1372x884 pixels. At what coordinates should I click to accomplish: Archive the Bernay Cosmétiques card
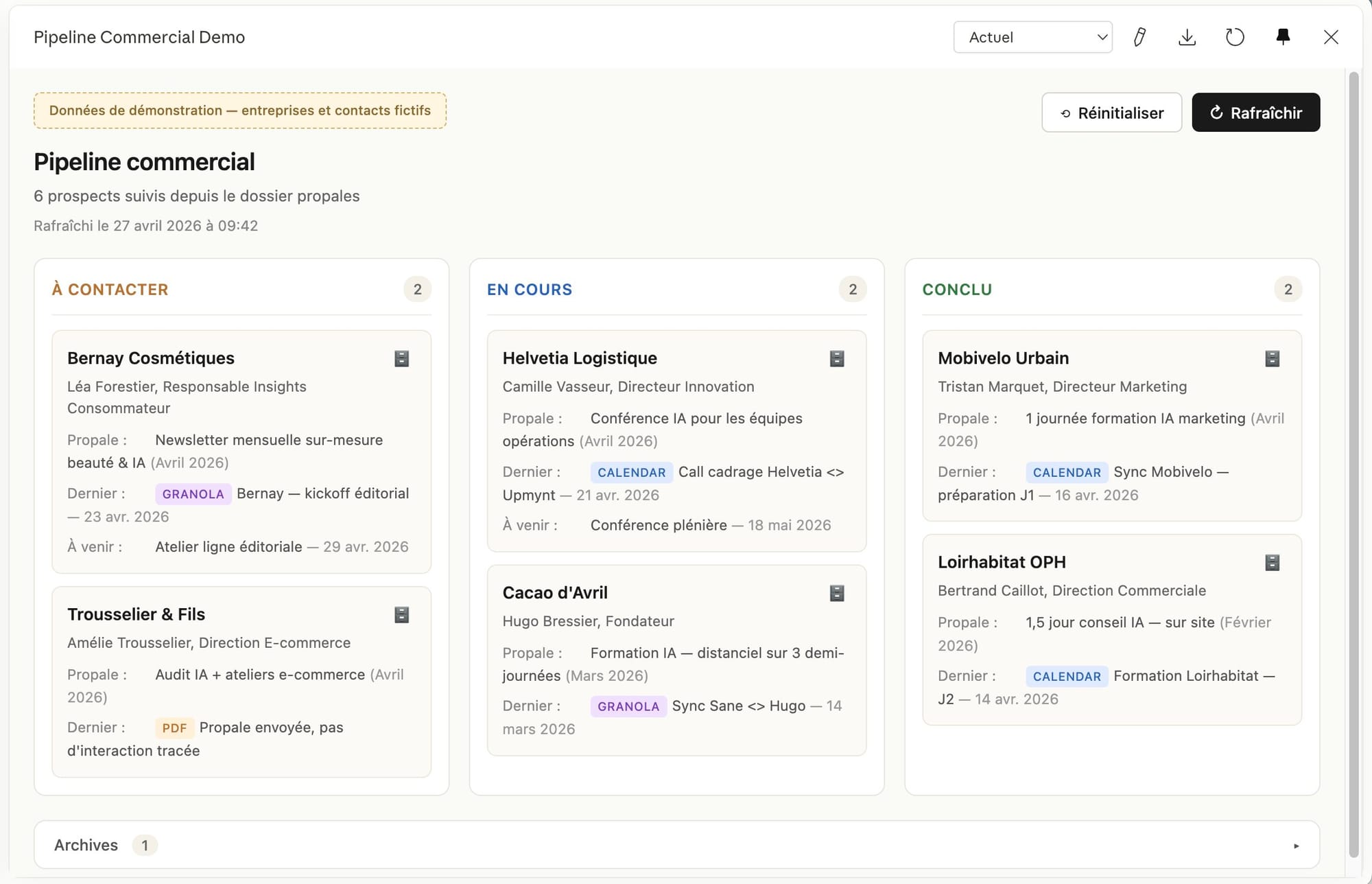(x=402, y=358)
